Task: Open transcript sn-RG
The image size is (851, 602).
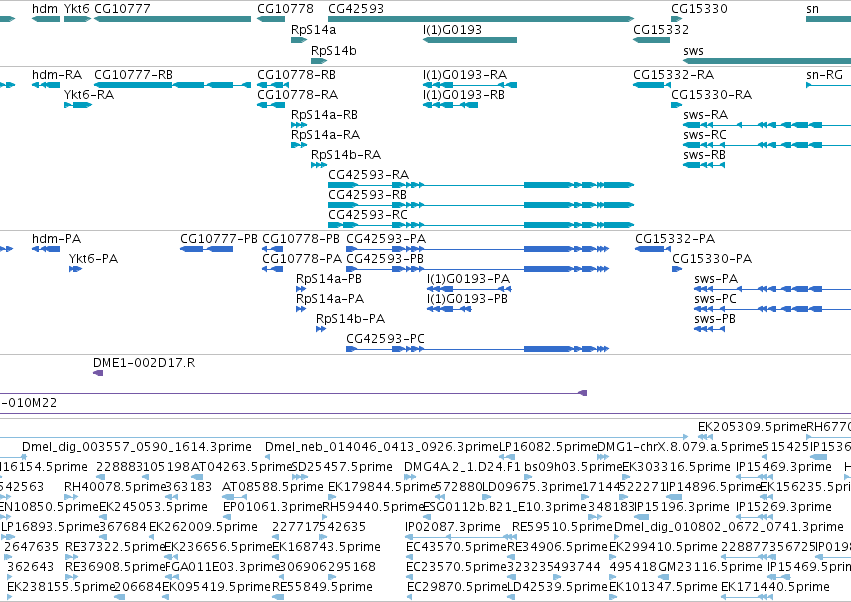Action: click(x=824, y=74)
